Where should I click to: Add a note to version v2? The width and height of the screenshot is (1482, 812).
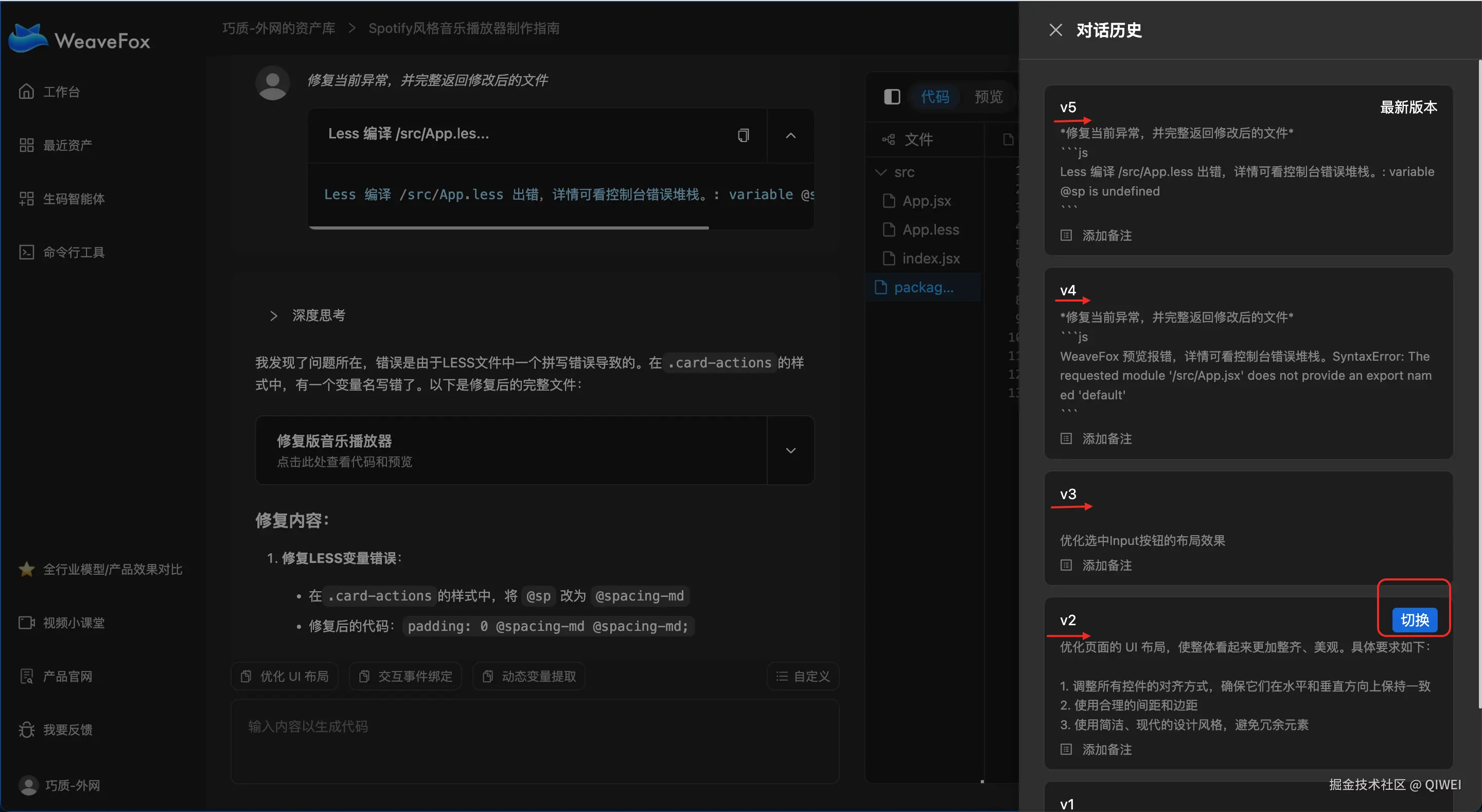tap(1096, 749)
